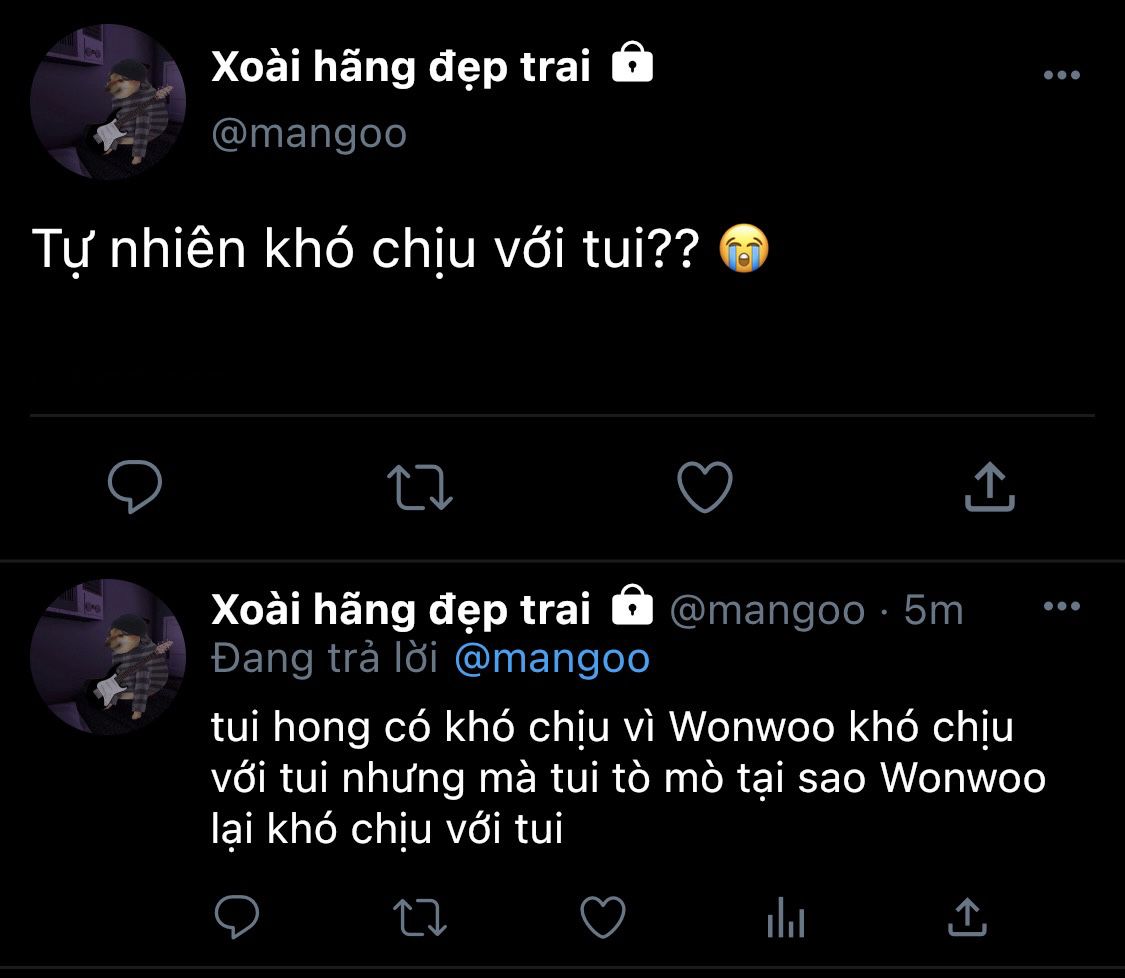This screenshot has width=1125, height=978.
Task: Like the Wonwoo reply tweet
Action: (x=603, y=917)
